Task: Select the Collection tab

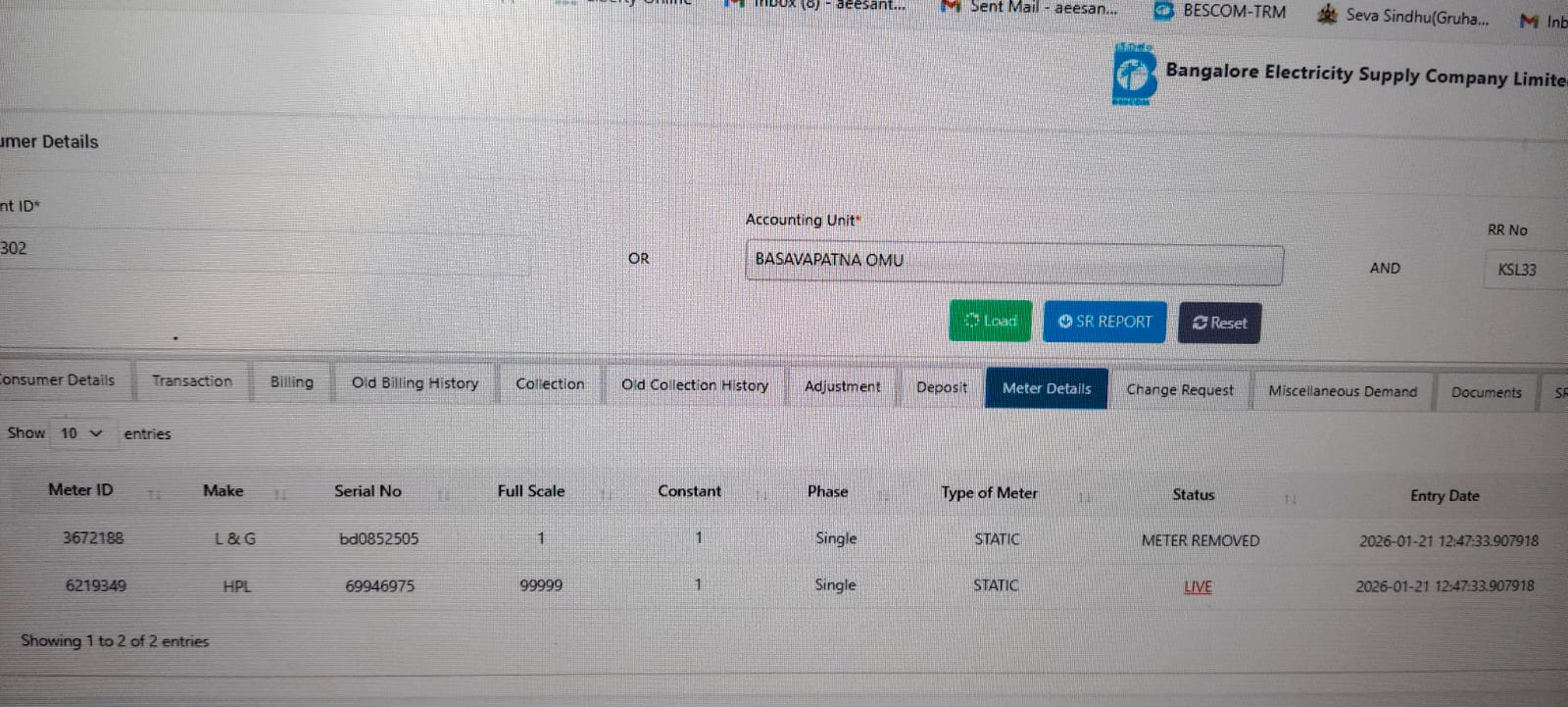Action: (x=550, y=383)
